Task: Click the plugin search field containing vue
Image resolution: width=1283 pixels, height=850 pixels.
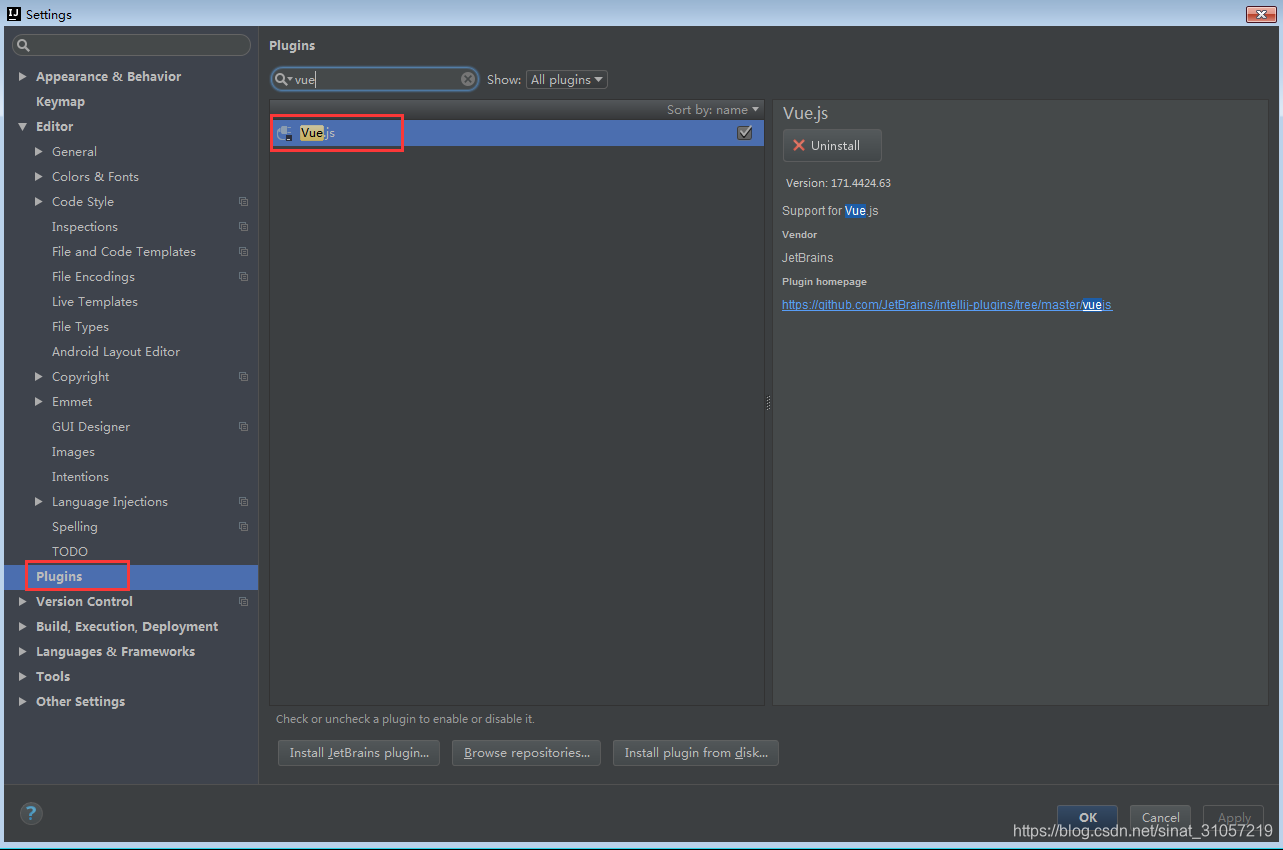Action: [x=375, y=79]
